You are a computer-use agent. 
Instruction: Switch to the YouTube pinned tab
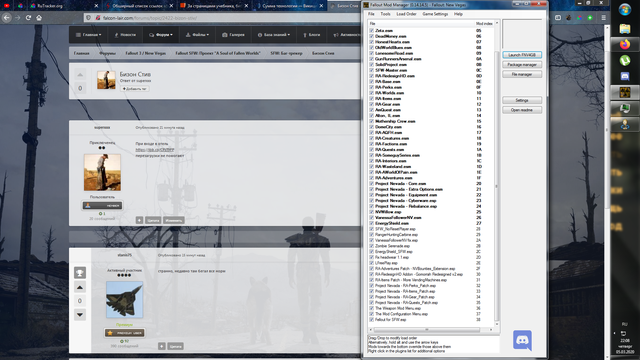pos(7,6)
